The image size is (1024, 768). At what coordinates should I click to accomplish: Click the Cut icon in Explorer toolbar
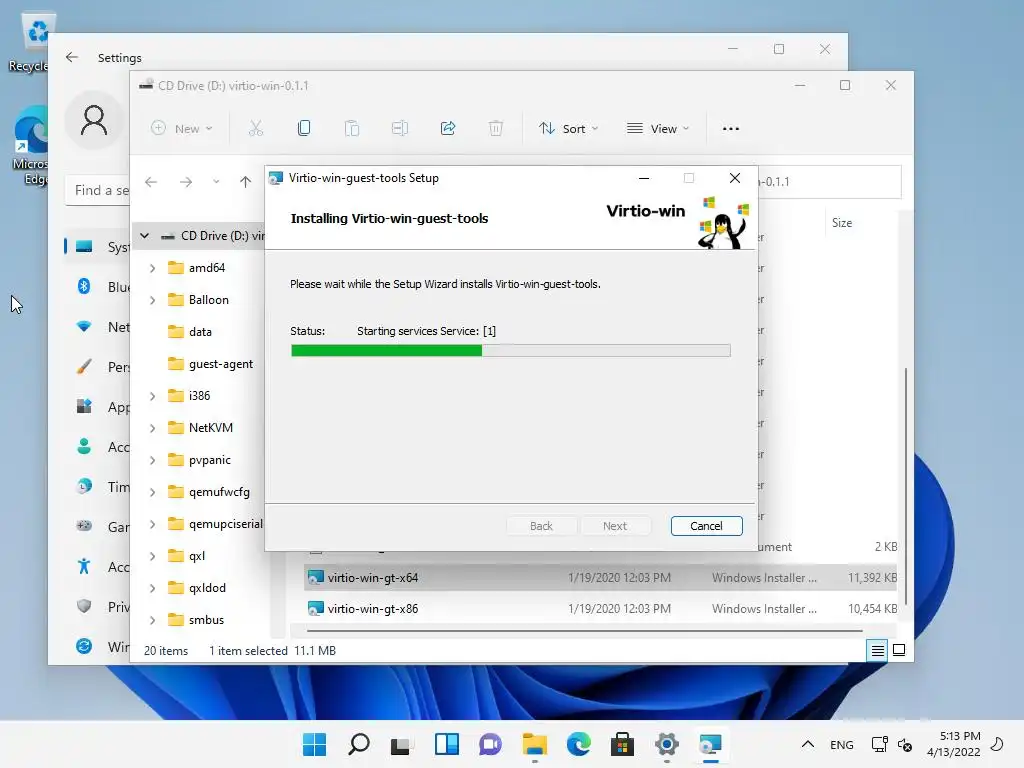(255, 129)
